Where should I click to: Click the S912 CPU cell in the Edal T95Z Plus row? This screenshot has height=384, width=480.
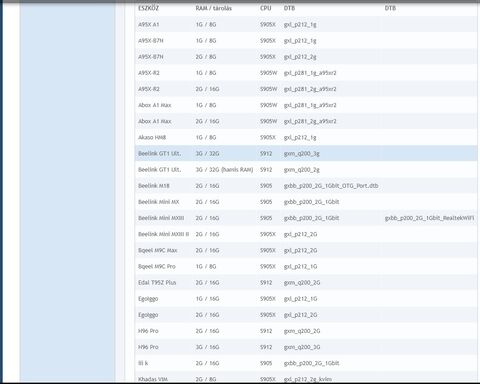point(266,283)
